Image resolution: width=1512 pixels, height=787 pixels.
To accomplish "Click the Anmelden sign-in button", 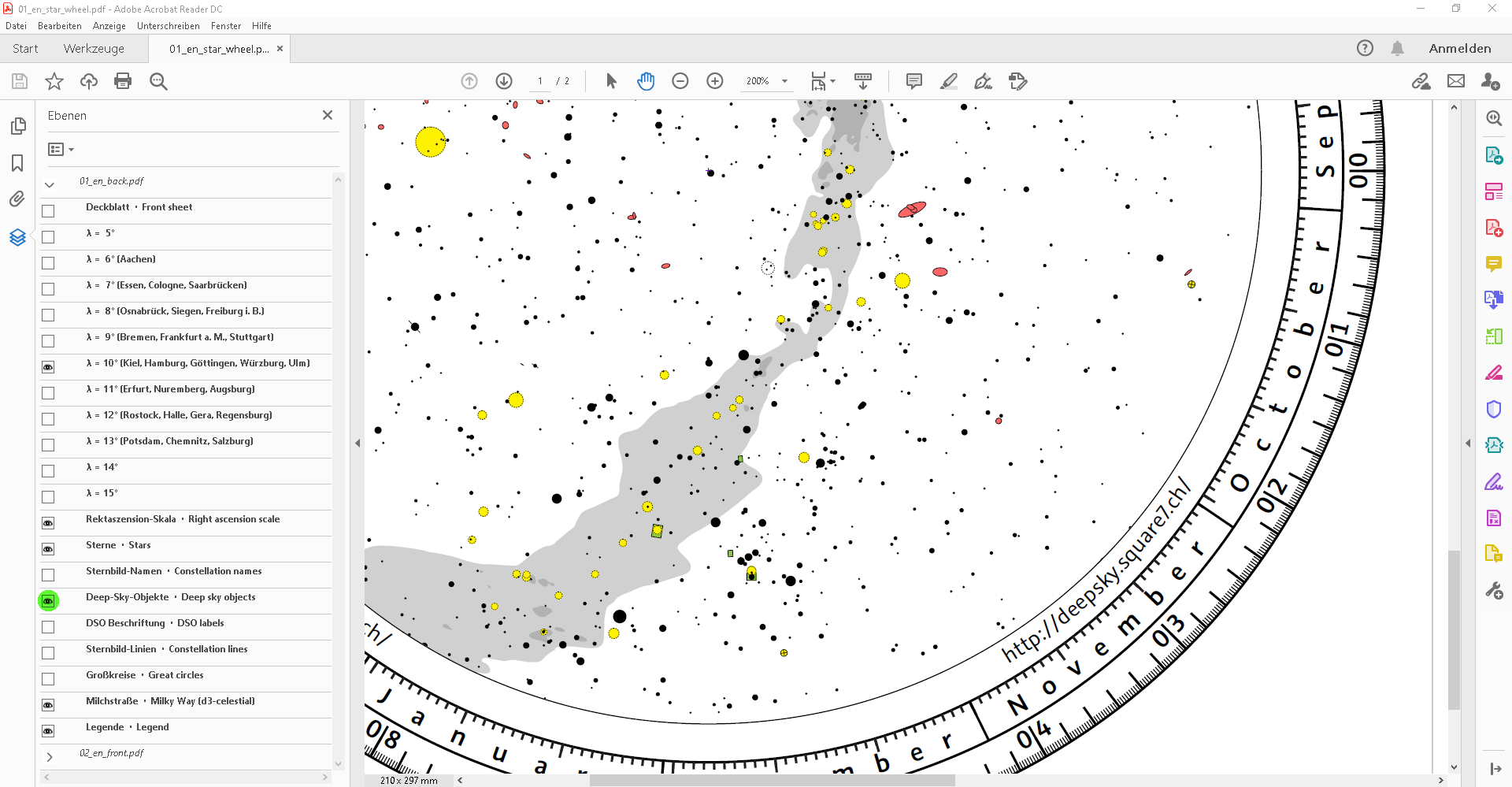I will point(1460,48).
